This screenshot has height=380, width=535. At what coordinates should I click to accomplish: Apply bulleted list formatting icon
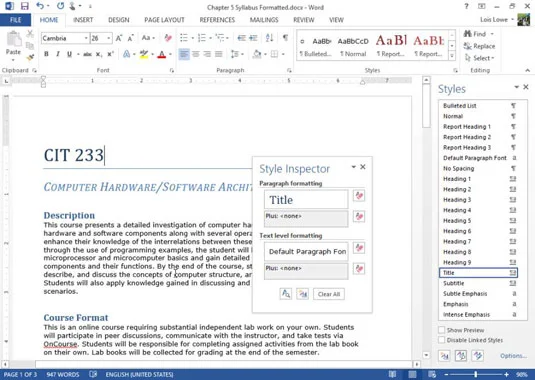(184, 38)
